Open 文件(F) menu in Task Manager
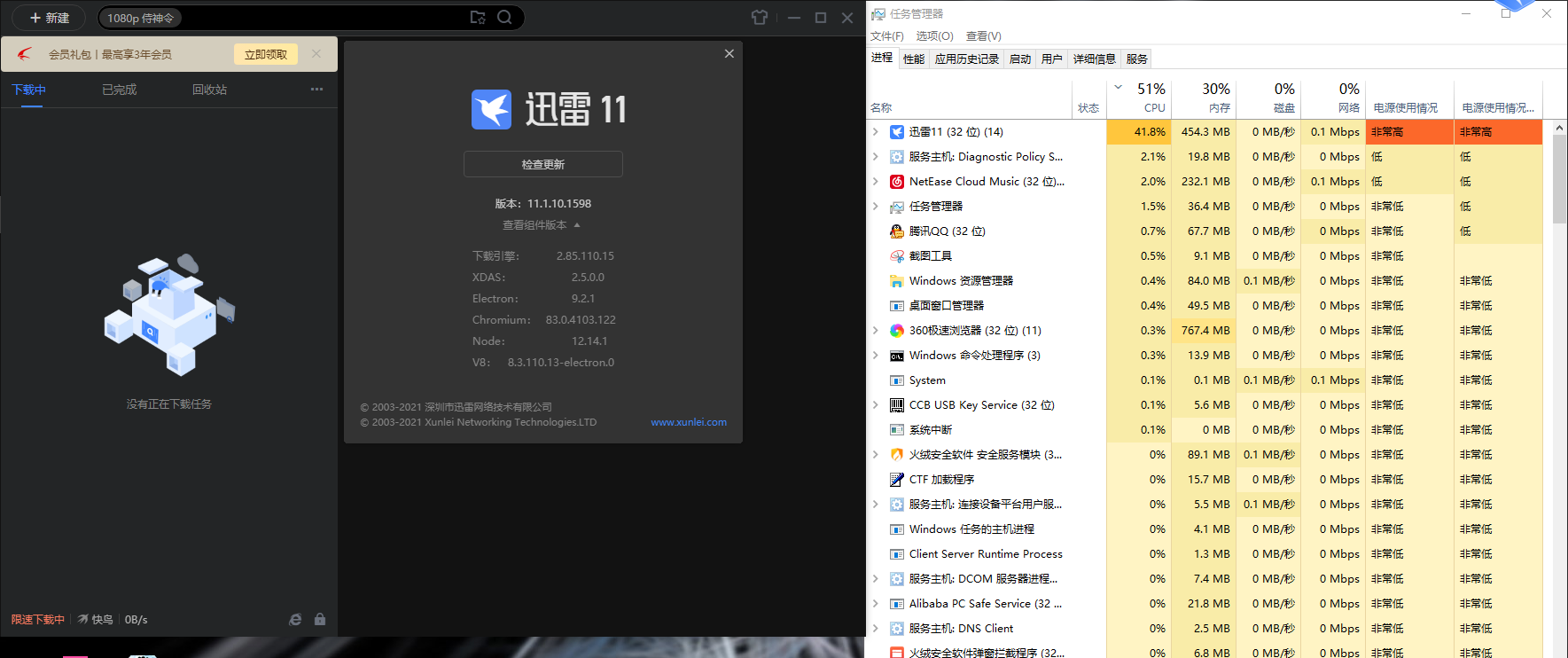This screenshot has height=658, width=1568. click(886, 36)
